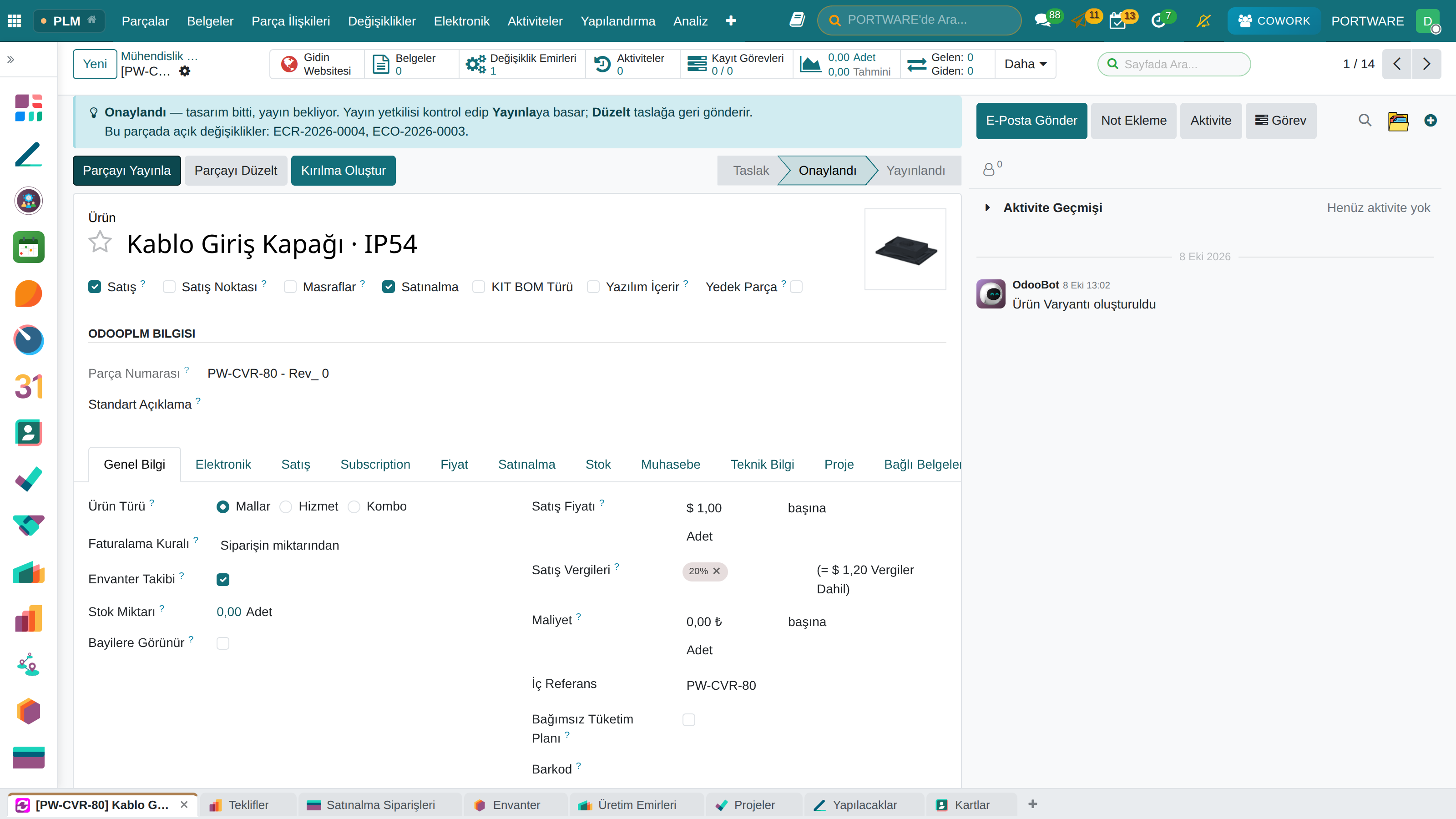
Task: Open the Değişiklikler top menu
Action: (382, 21)
